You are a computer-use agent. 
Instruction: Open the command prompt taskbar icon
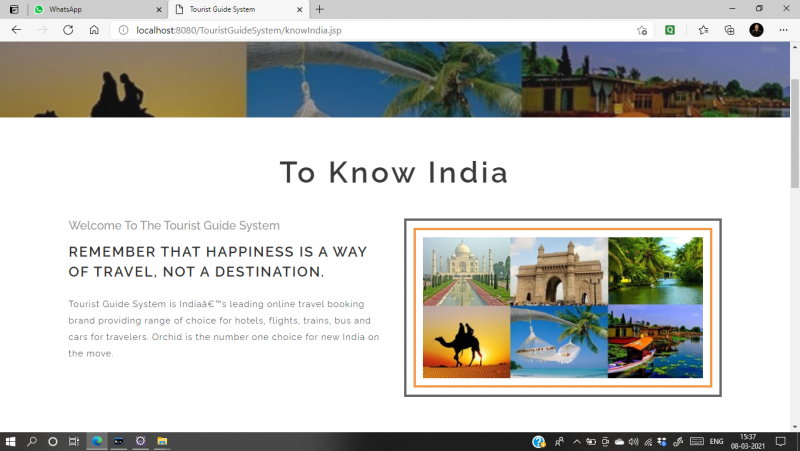tap(118, 441)
